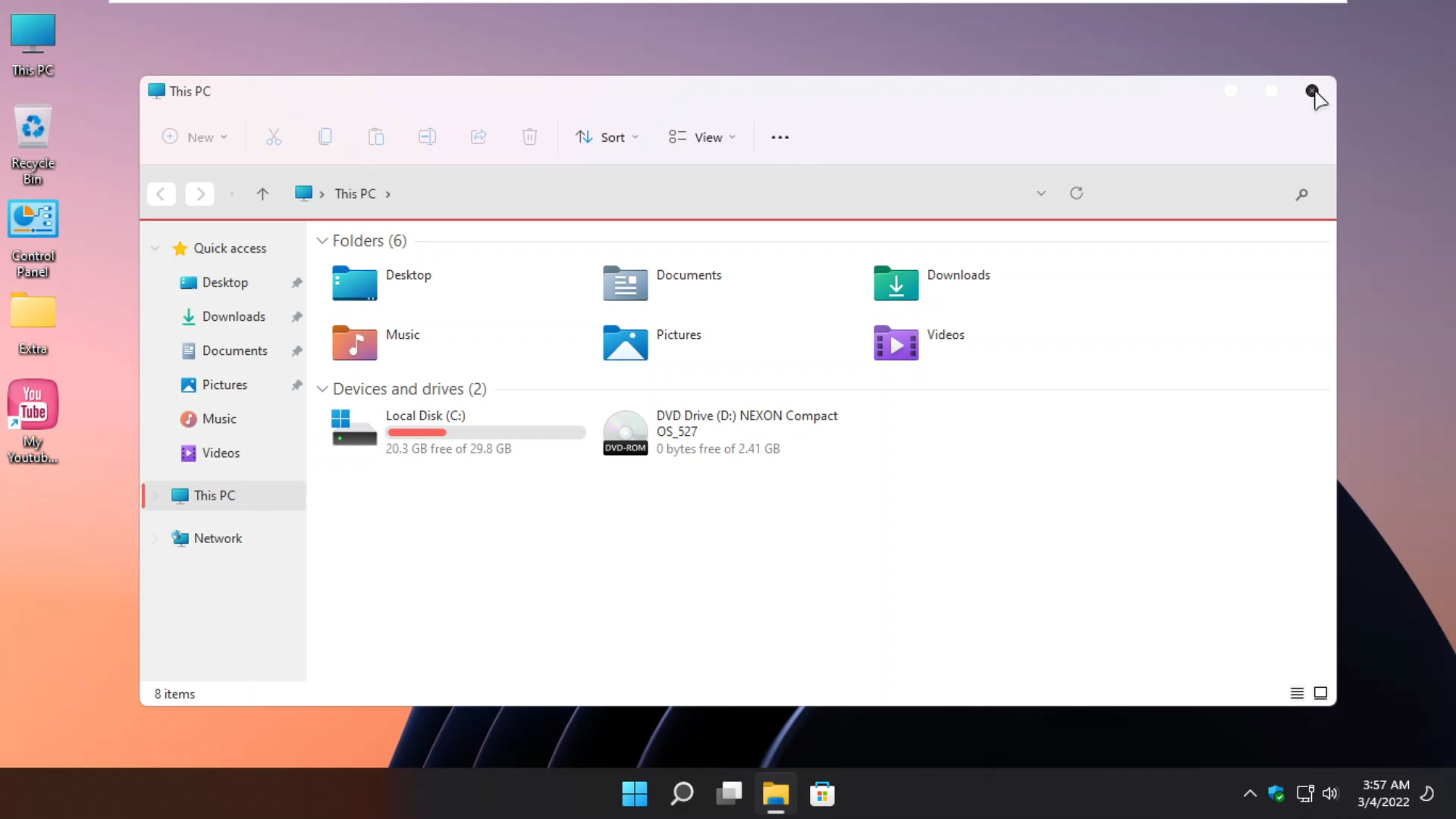Go back with the left arrow button
The height and width of the screenshot is (819, 1456).
[x=161, y=194]
